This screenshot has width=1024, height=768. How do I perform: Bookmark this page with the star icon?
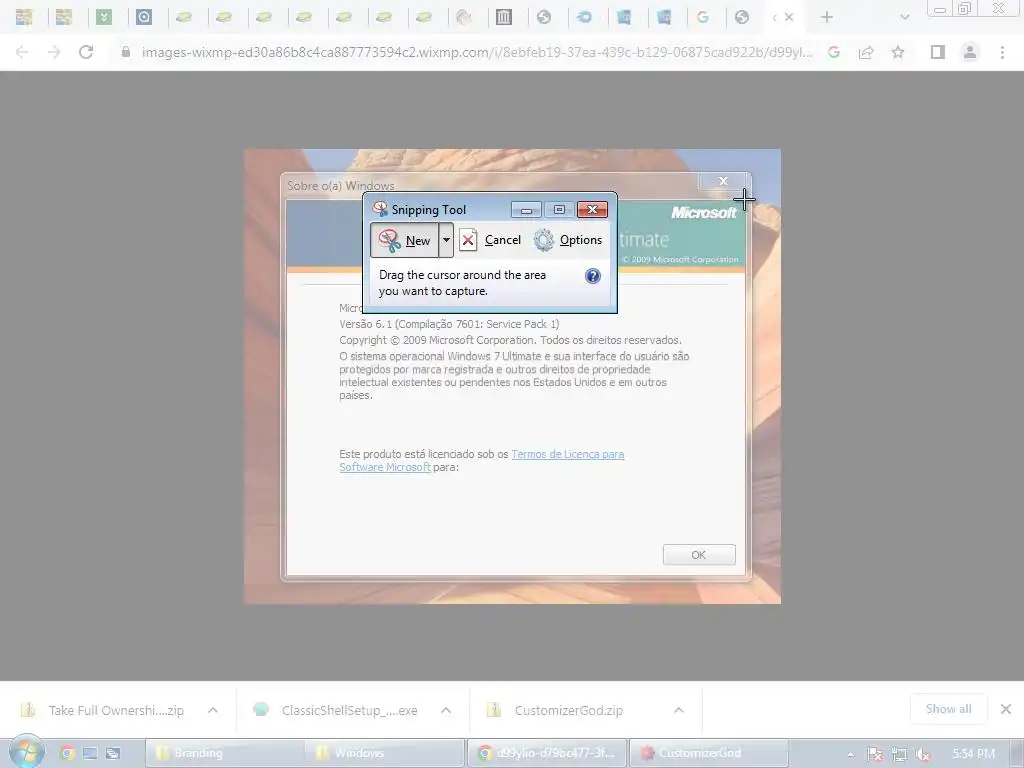898,52
